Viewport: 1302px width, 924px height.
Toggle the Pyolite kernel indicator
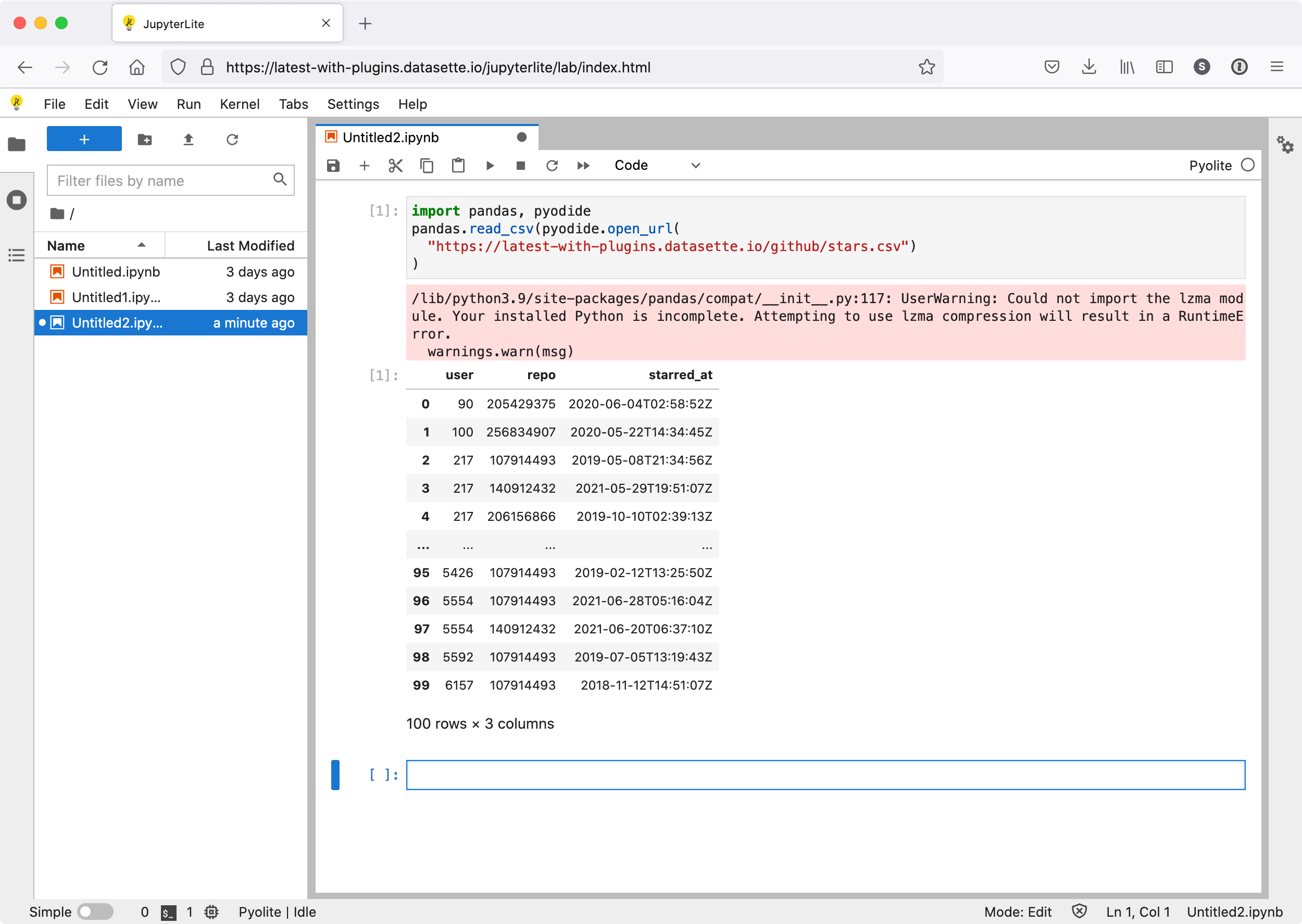pos(1248,165)
